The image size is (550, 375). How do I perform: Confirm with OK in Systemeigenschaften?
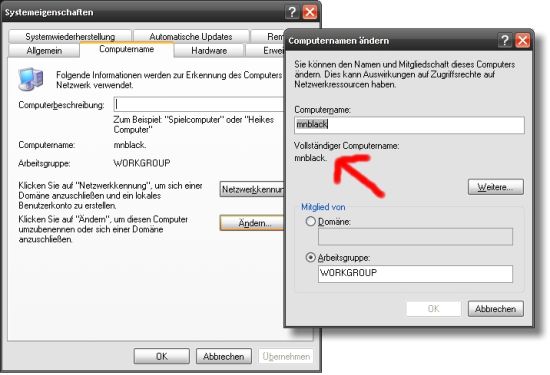pos(161,356)
